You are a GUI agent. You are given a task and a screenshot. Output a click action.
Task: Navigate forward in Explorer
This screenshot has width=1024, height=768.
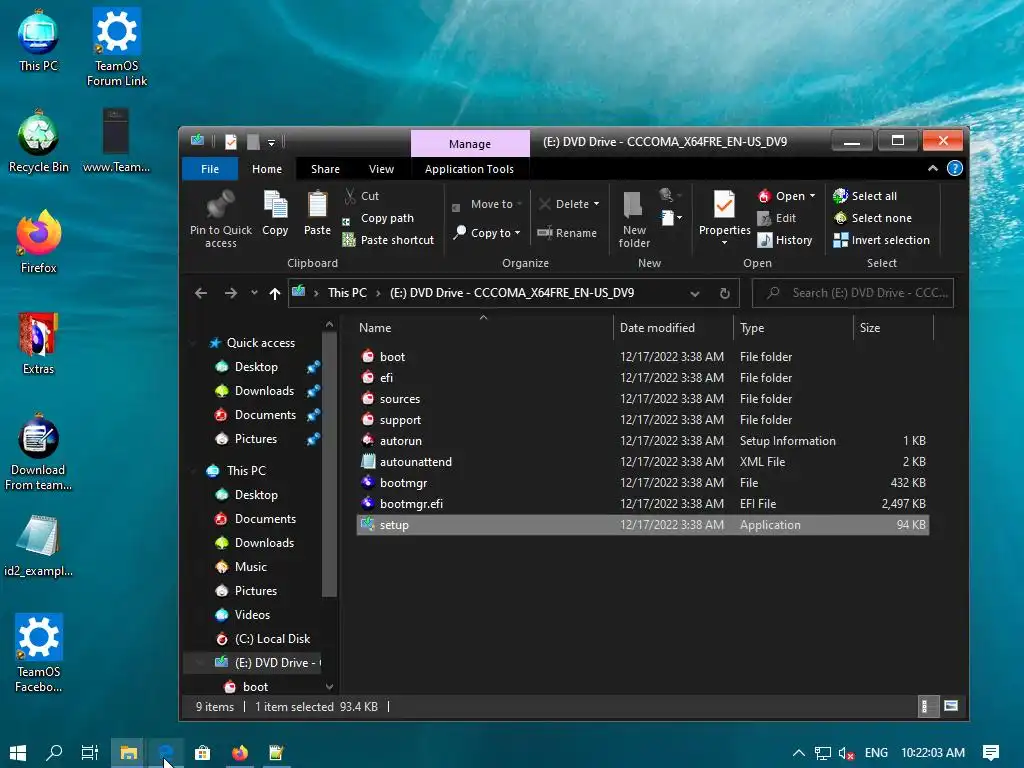[231, 293]
